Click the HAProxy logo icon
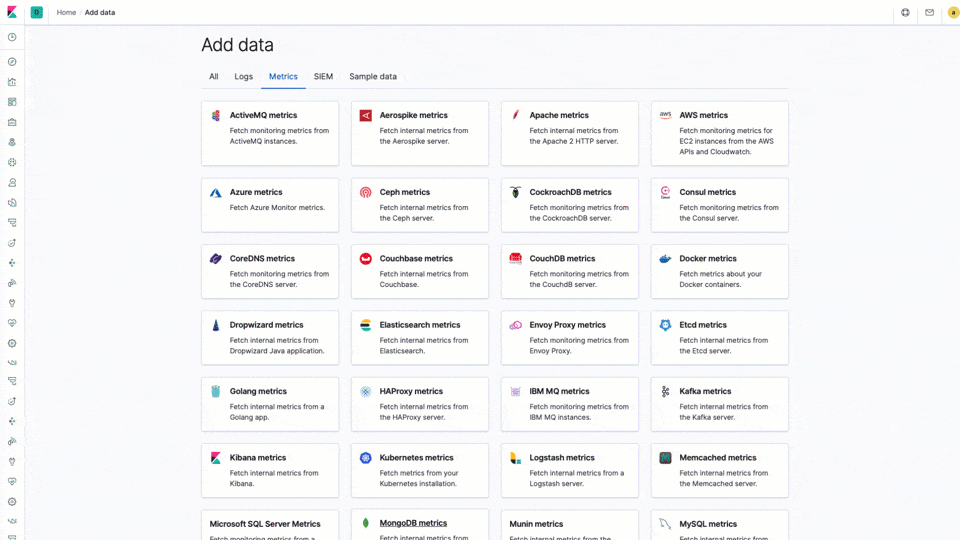This screenshot has width=960, height=540. [366, 391]
